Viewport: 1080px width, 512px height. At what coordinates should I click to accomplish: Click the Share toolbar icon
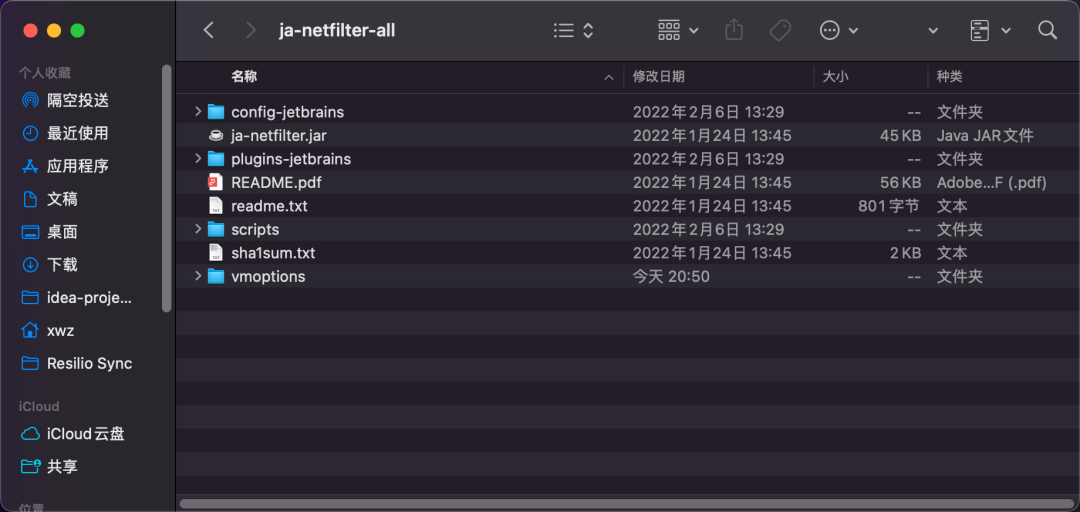pos(734,30)
